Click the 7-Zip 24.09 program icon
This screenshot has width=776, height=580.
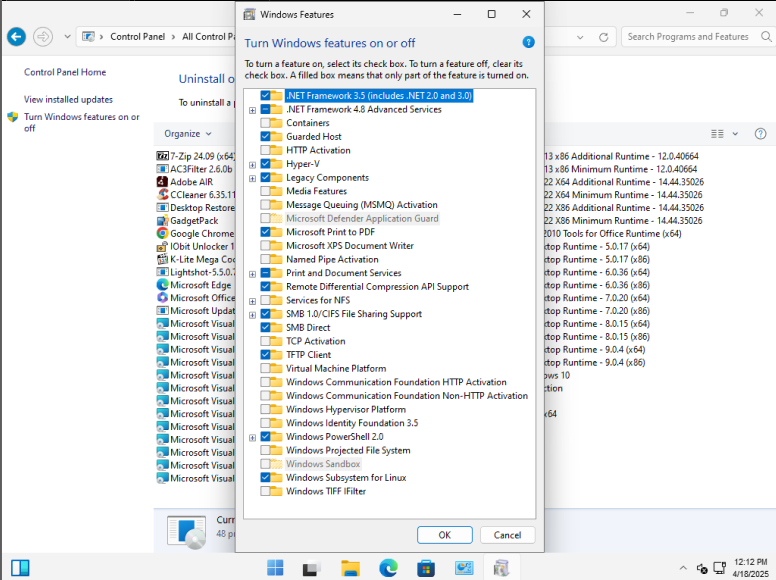tap(162, 156)
